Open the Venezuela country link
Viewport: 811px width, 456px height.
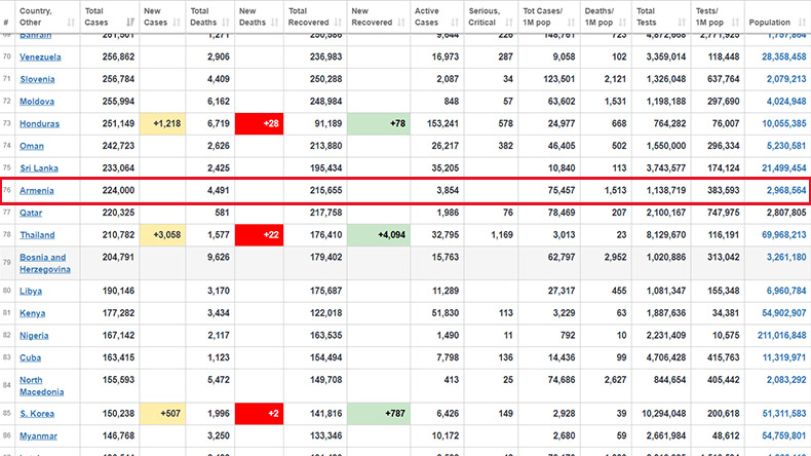[x=40, y=57]
